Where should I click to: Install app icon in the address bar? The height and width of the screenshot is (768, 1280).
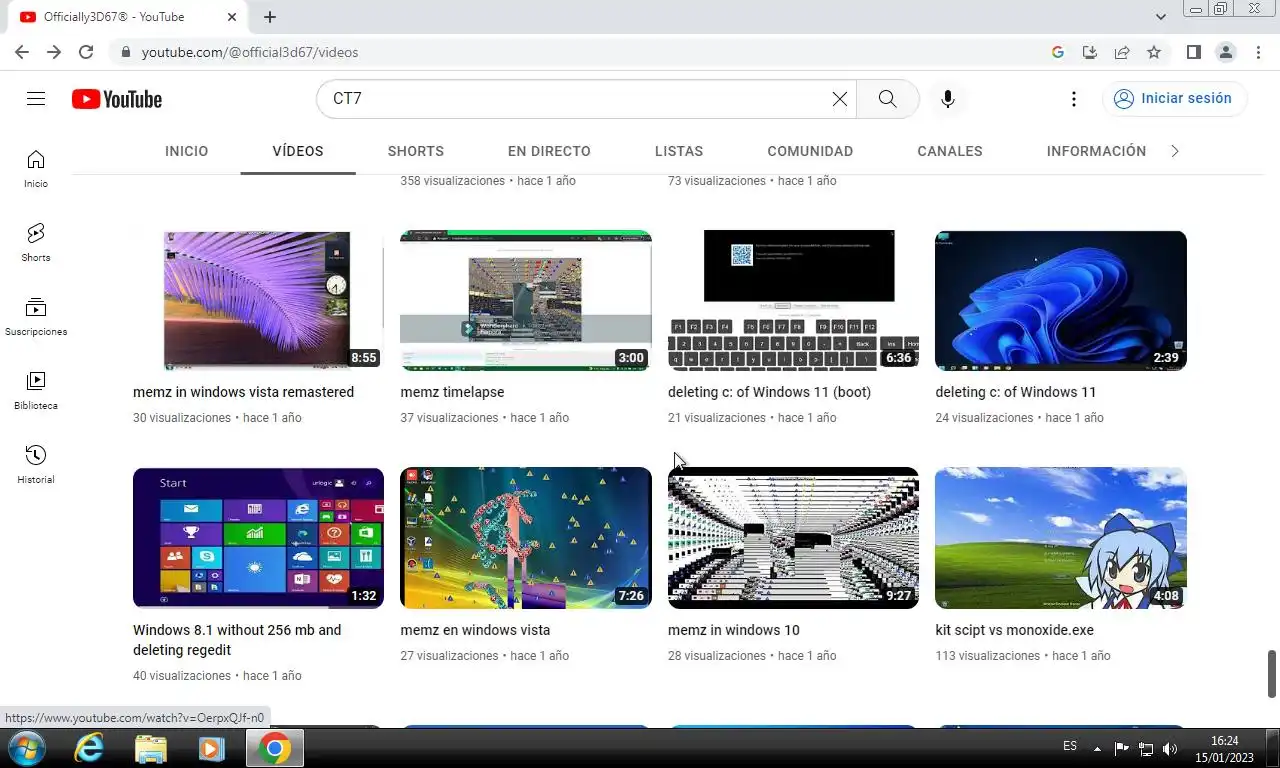pyautogui.click(x=1090, y=52)
